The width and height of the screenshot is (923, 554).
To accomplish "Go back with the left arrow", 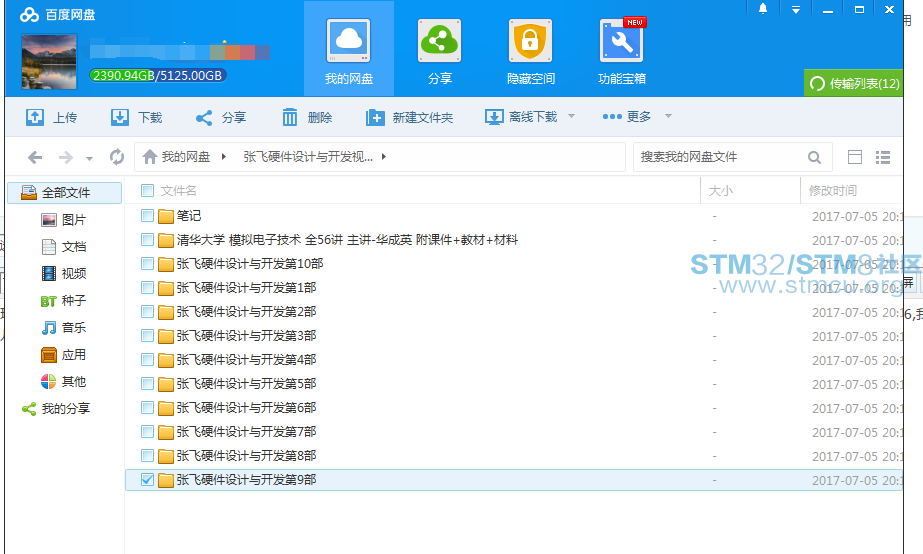I will 35,157.
